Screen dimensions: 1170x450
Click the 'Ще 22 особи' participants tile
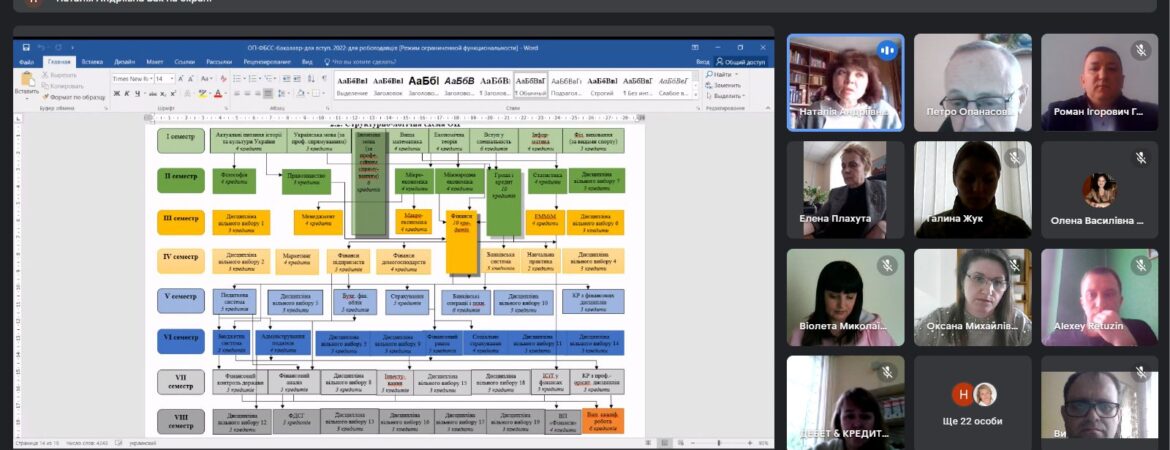point(972,403)
